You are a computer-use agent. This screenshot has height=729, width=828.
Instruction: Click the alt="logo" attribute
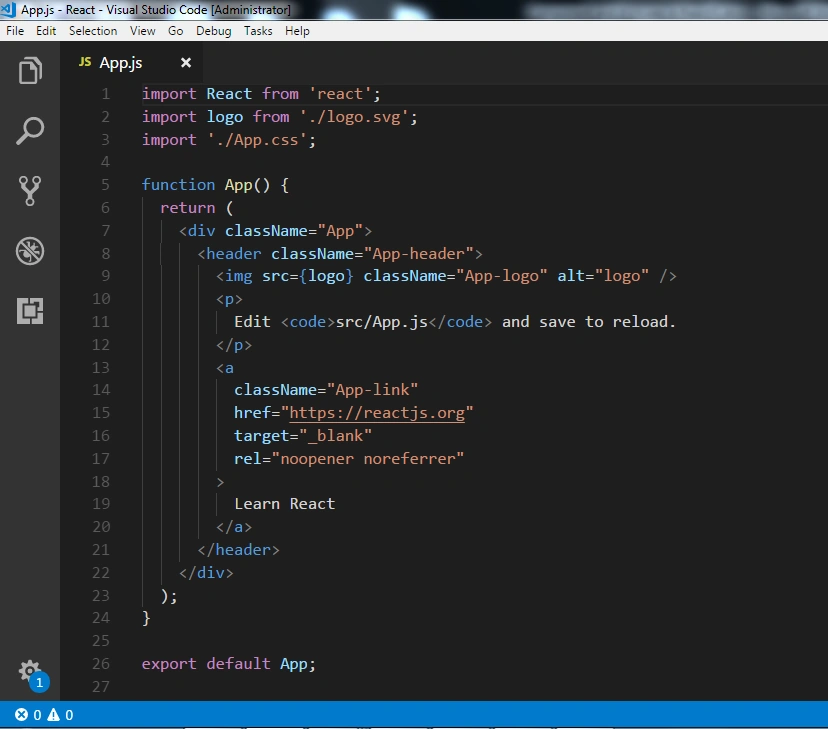(603, 276)
